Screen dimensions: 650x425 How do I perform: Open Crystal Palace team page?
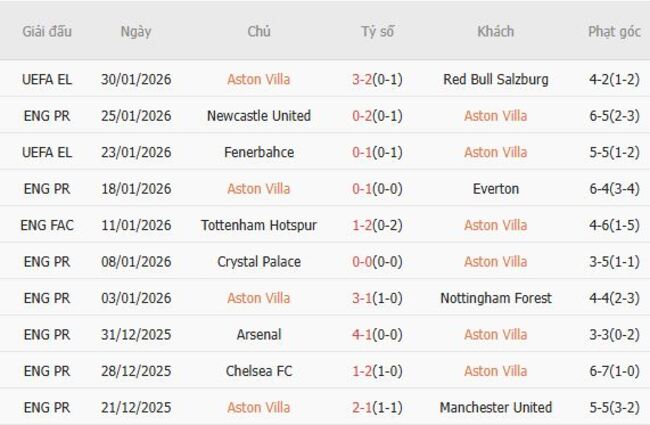click(258, 262)
